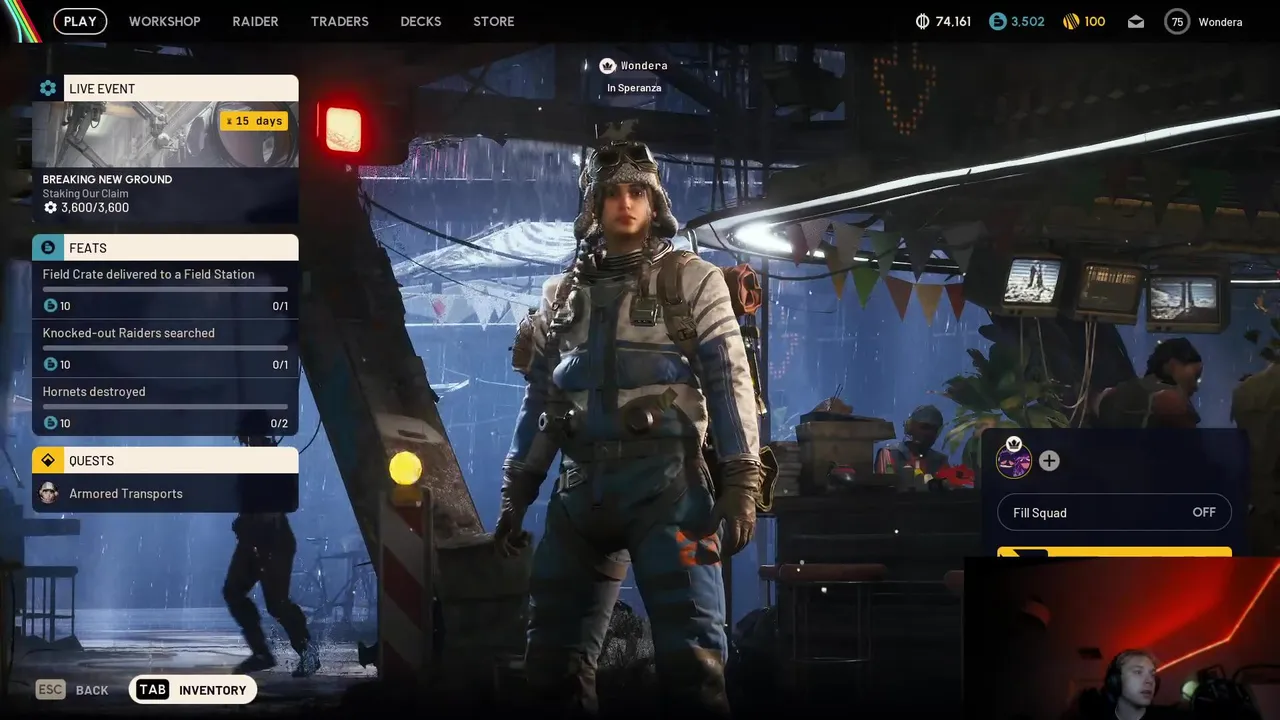Click the cog icon beside 3,600/3,600
The width and height of the screenshot is (1280, 720).
click(x=50, y=208)
